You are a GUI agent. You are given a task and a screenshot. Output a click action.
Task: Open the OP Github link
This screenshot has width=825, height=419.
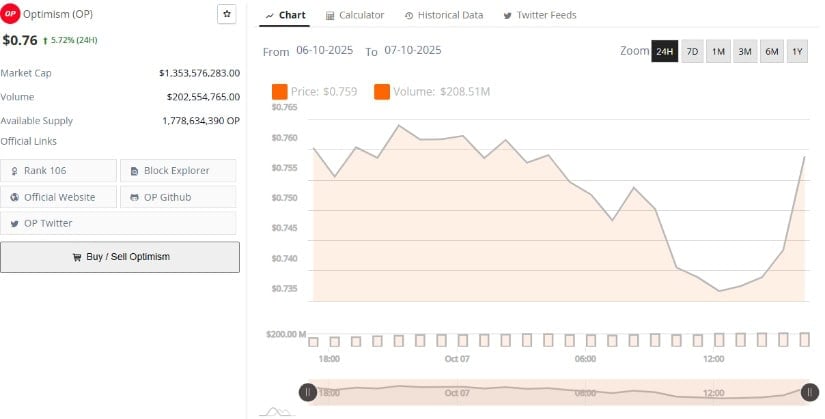pyautogui.click(x=178, y=197)
